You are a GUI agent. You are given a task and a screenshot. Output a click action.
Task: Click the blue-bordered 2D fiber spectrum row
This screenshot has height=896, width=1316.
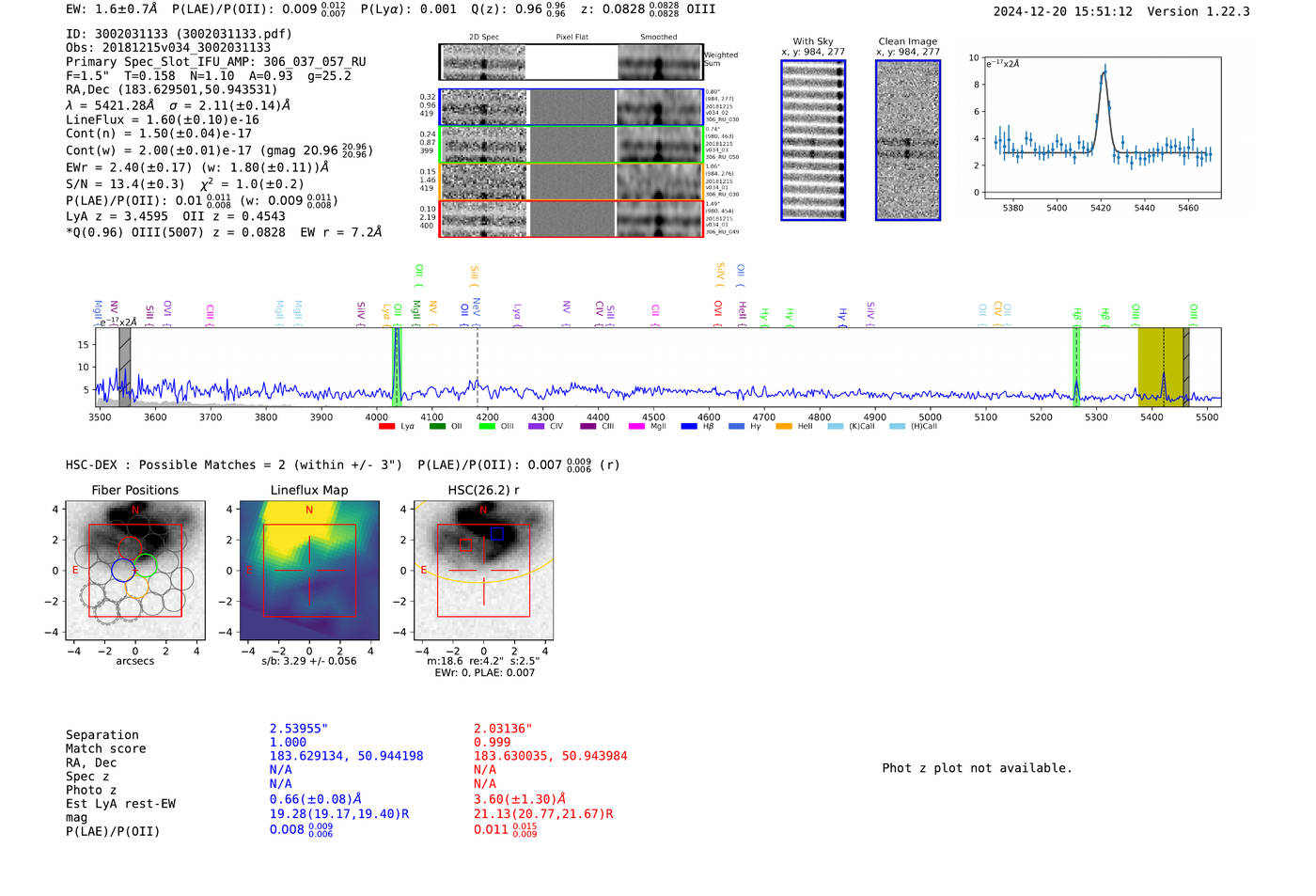[572, 107]
